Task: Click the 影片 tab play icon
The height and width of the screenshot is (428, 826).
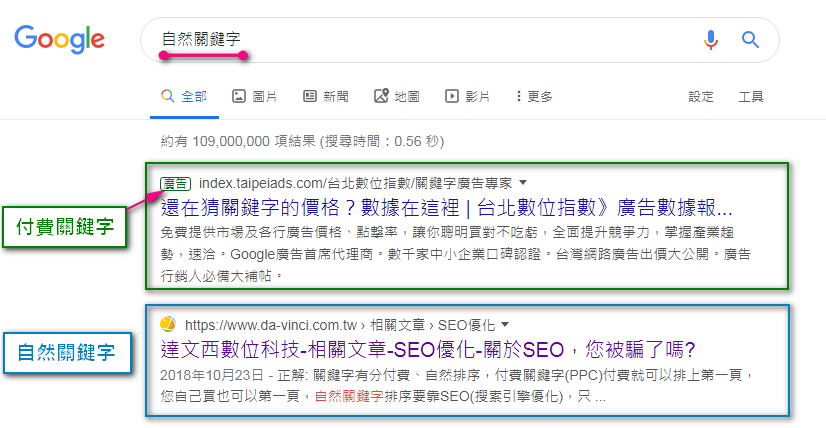Action: (x=451, y=96)
